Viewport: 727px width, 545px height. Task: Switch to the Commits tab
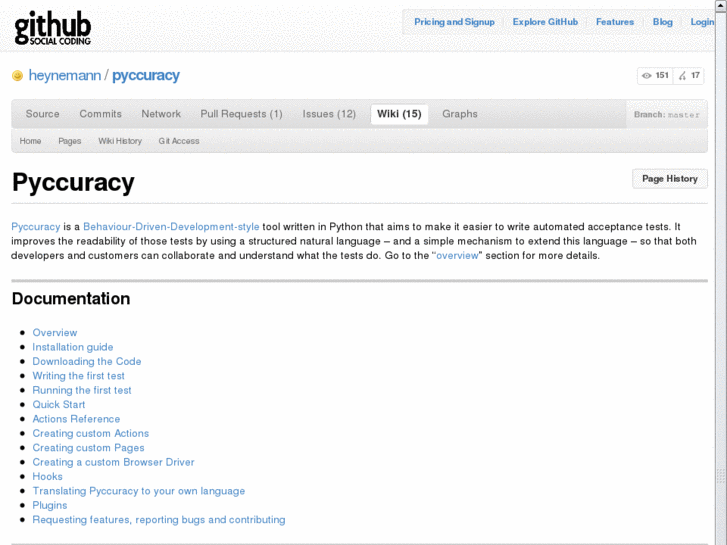[x=100, y=114]
